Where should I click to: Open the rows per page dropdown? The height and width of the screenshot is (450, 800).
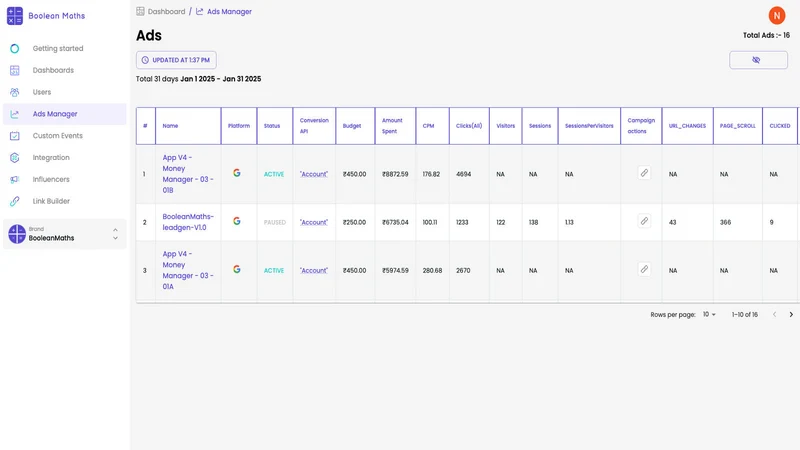click(709, 314)
